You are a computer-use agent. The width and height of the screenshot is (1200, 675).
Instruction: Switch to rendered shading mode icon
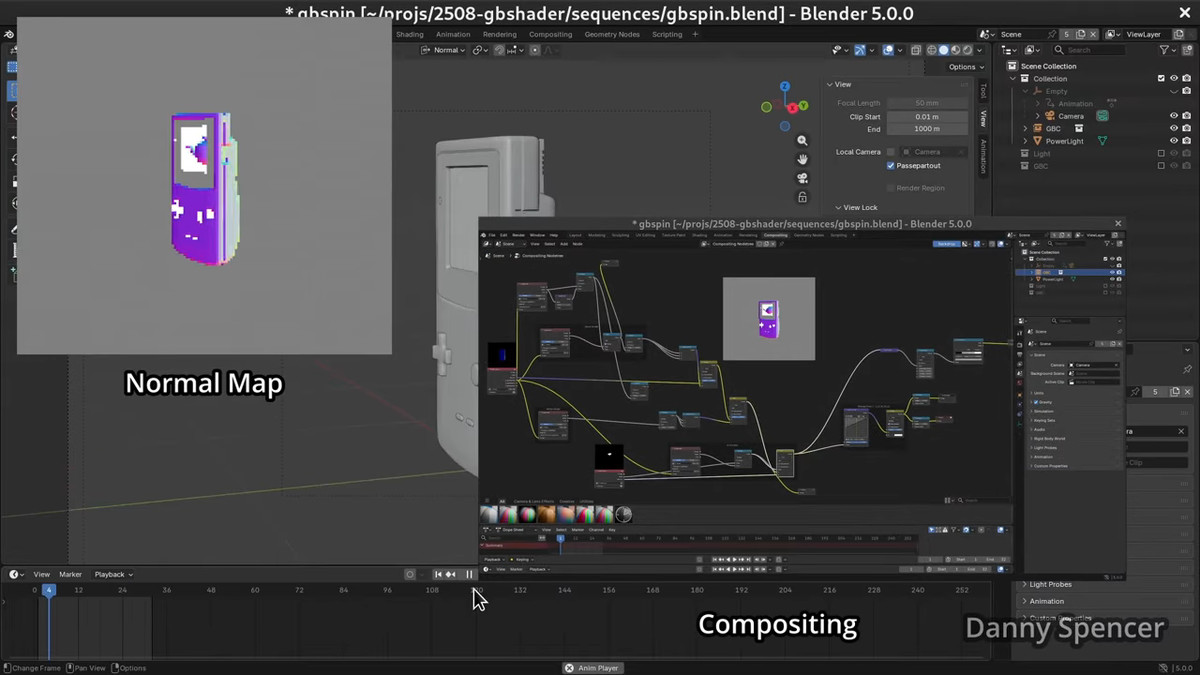pos(968,50)
